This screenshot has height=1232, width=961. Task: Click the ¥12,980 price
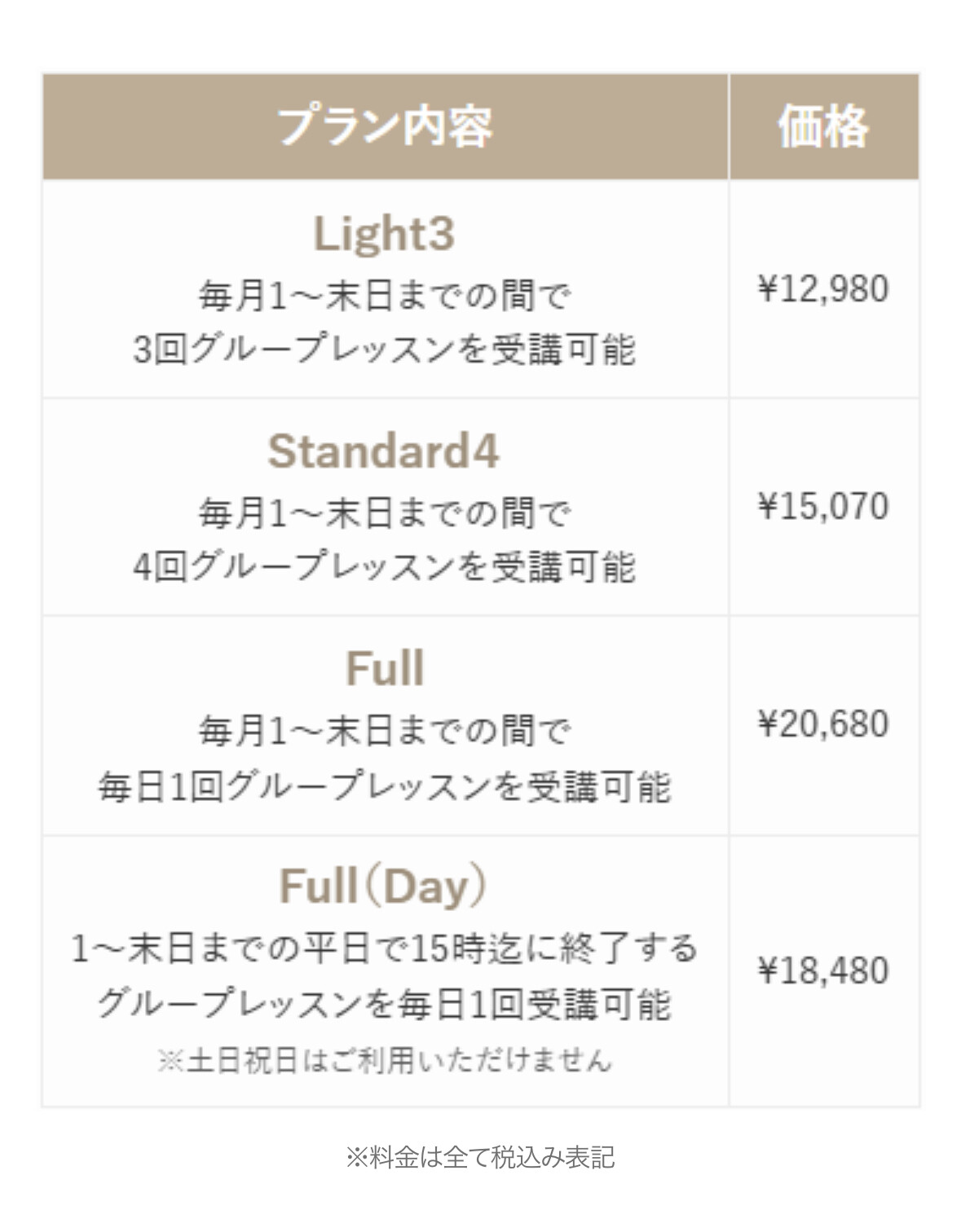823,289
